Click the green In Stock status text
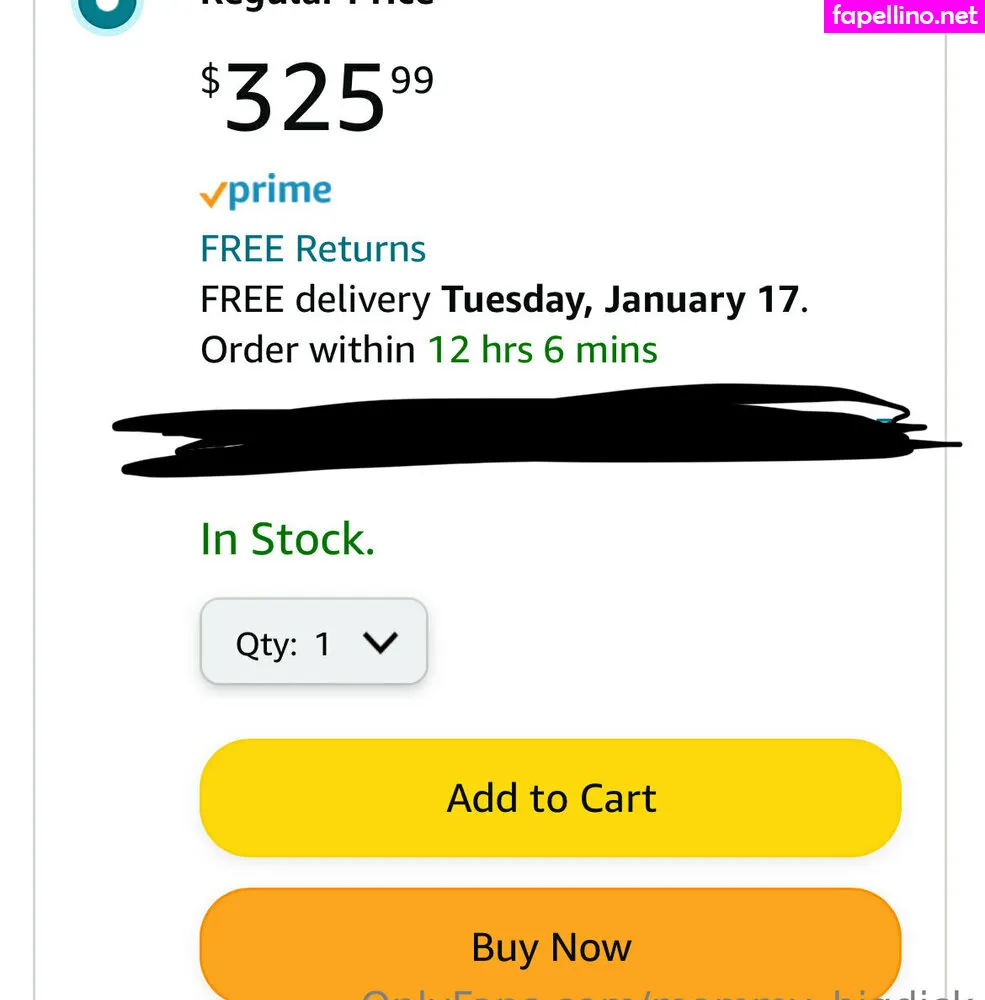Screen dimensions: 985x1000 [287, 539]
